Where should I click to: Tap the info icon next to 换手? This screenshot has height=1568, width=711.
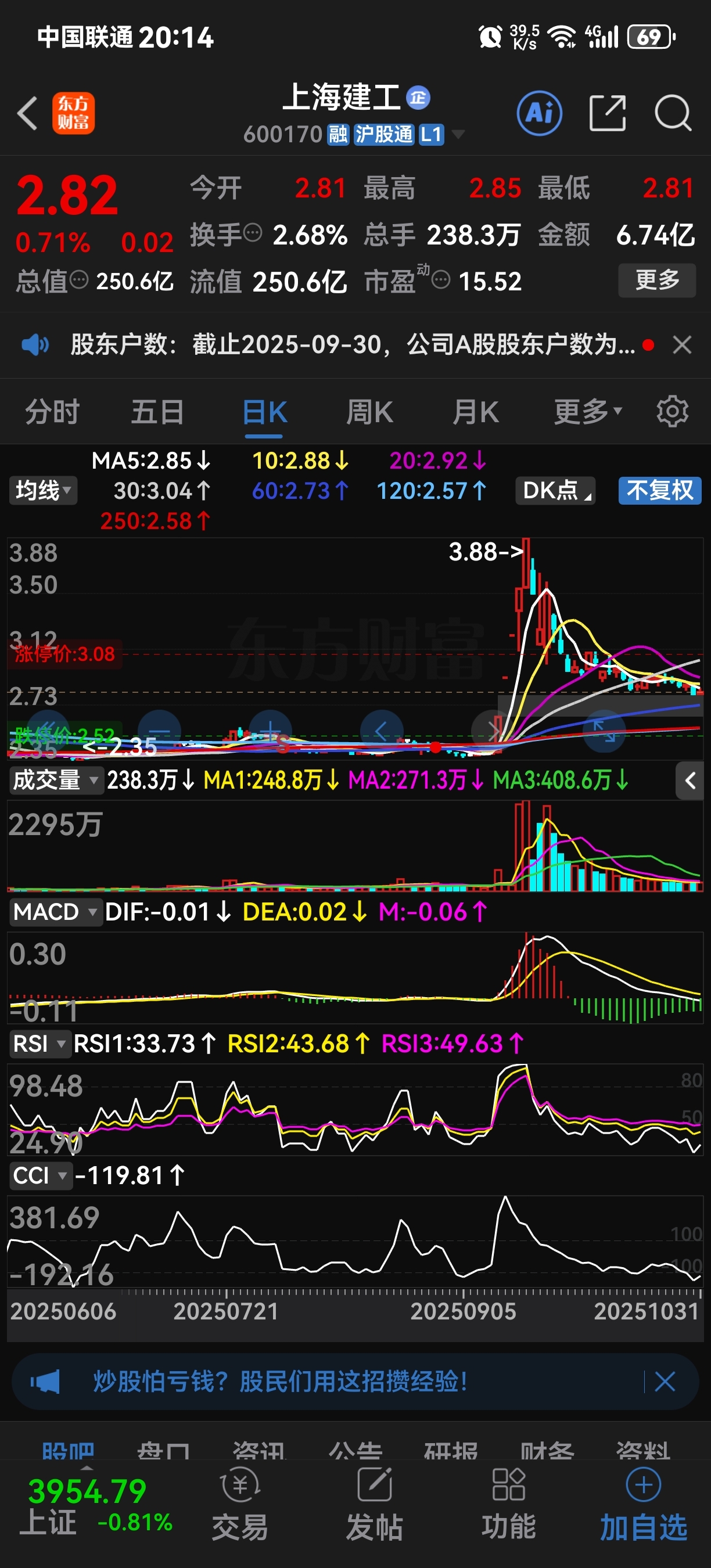pos(253,232)
